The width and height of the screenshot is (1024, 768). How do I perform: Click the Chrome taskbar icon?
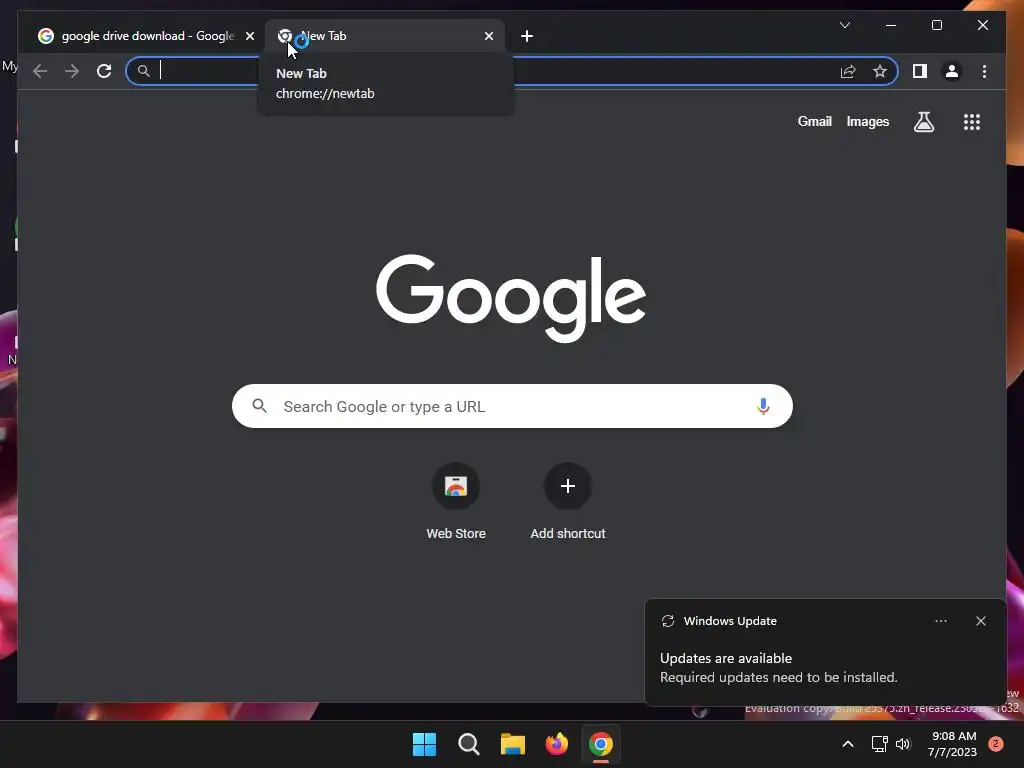tap(601, 744)
